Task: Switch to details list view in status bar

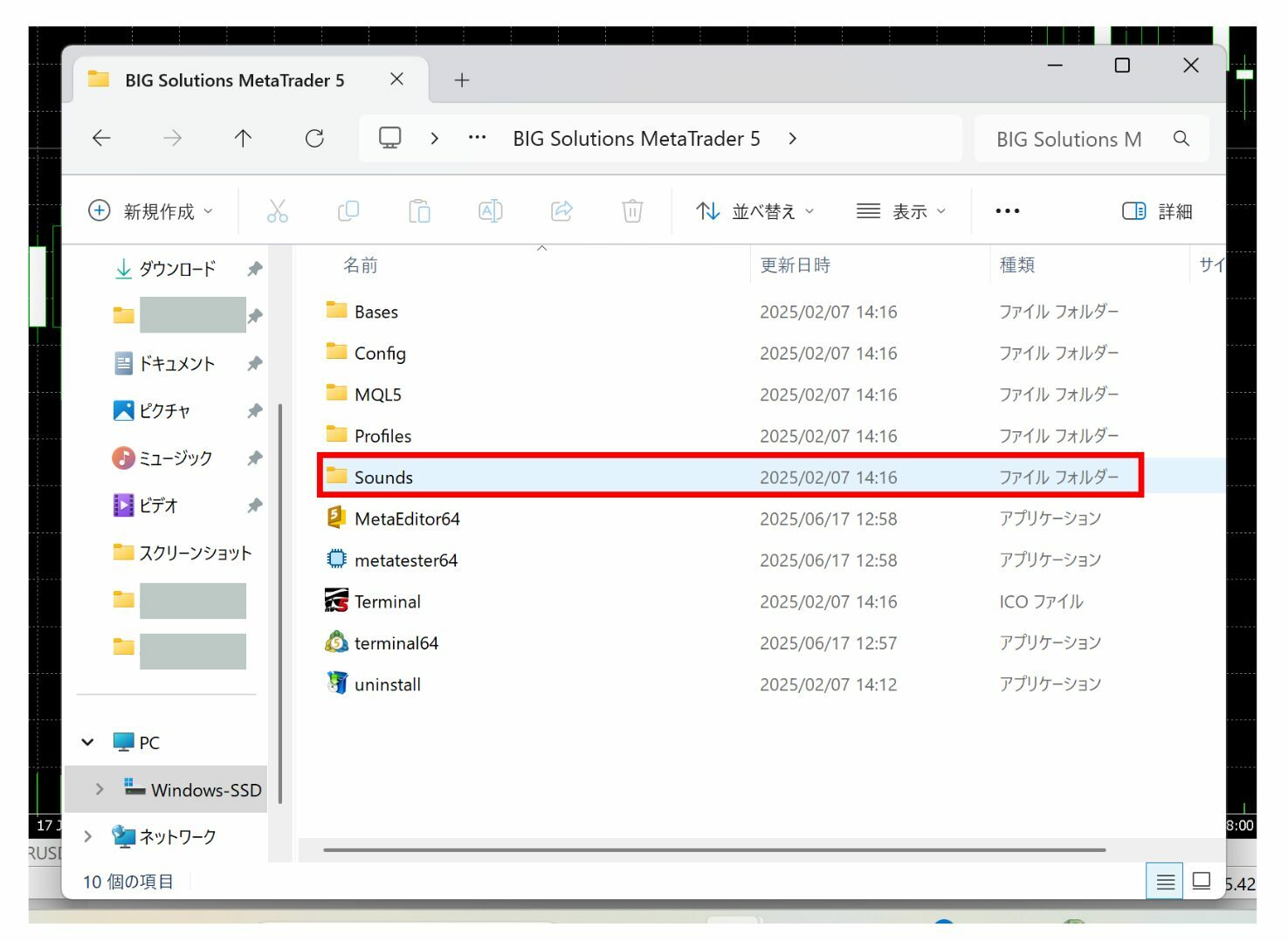Action: tap(1165, 882)
